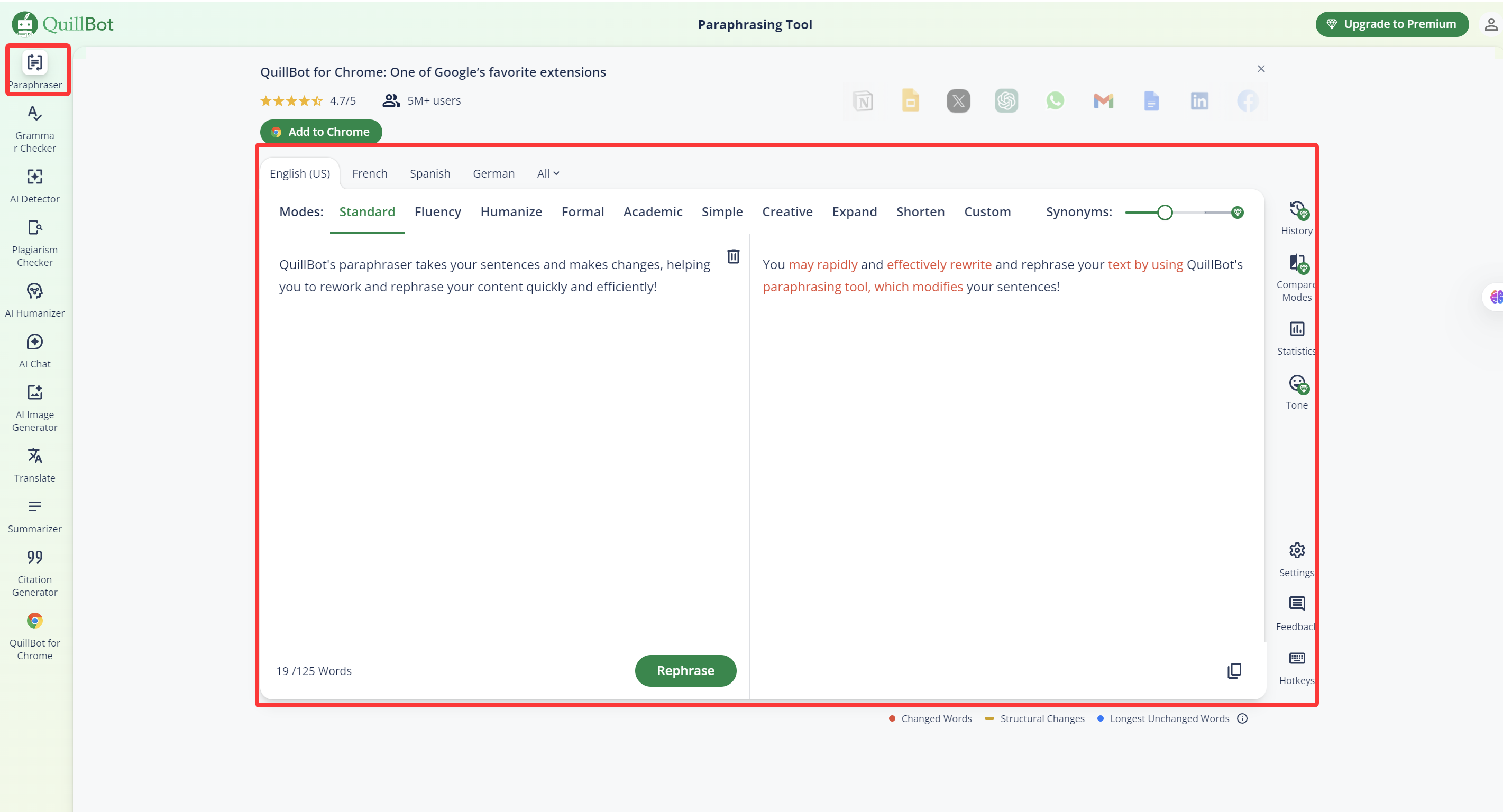
Task: Open the History panel
Action: tap(1296, 218)
